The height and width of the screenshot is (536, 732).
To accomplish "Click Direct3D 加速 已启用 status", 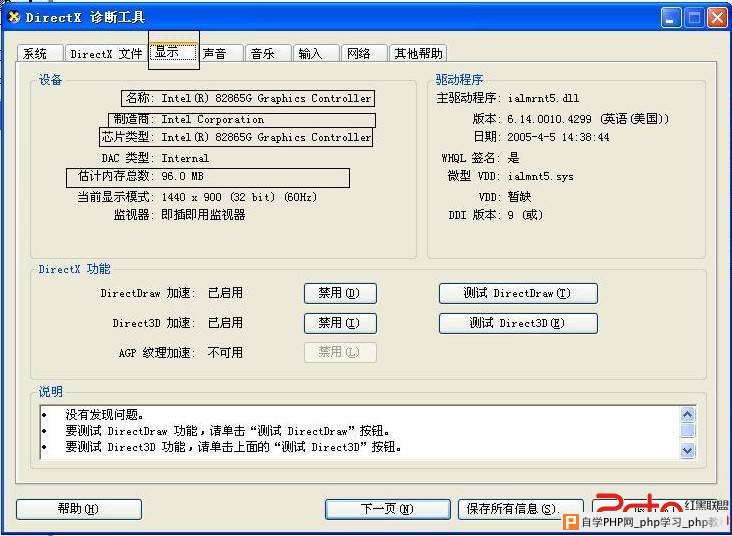I will coord(225,323).
